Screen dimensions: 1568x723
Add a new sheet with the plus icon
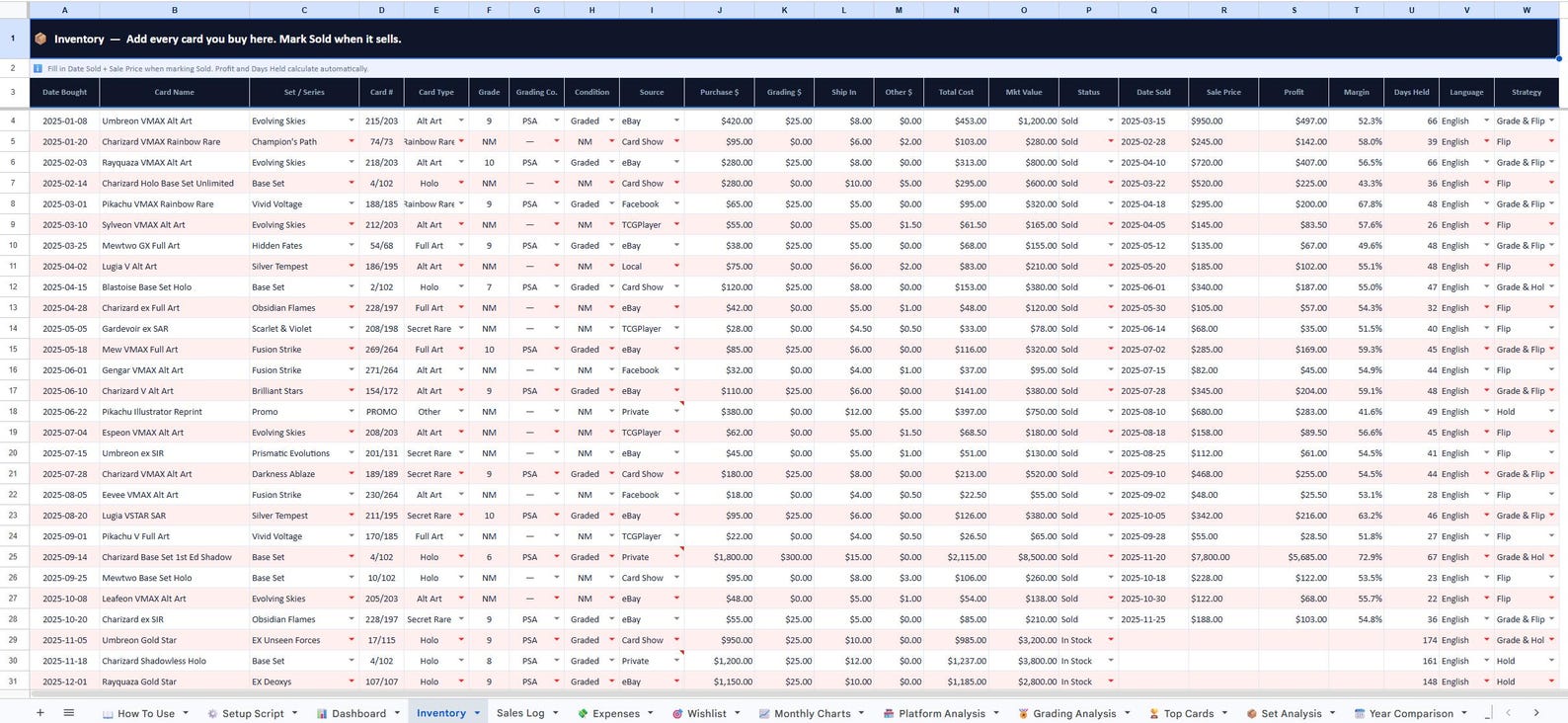pos(39,712)
